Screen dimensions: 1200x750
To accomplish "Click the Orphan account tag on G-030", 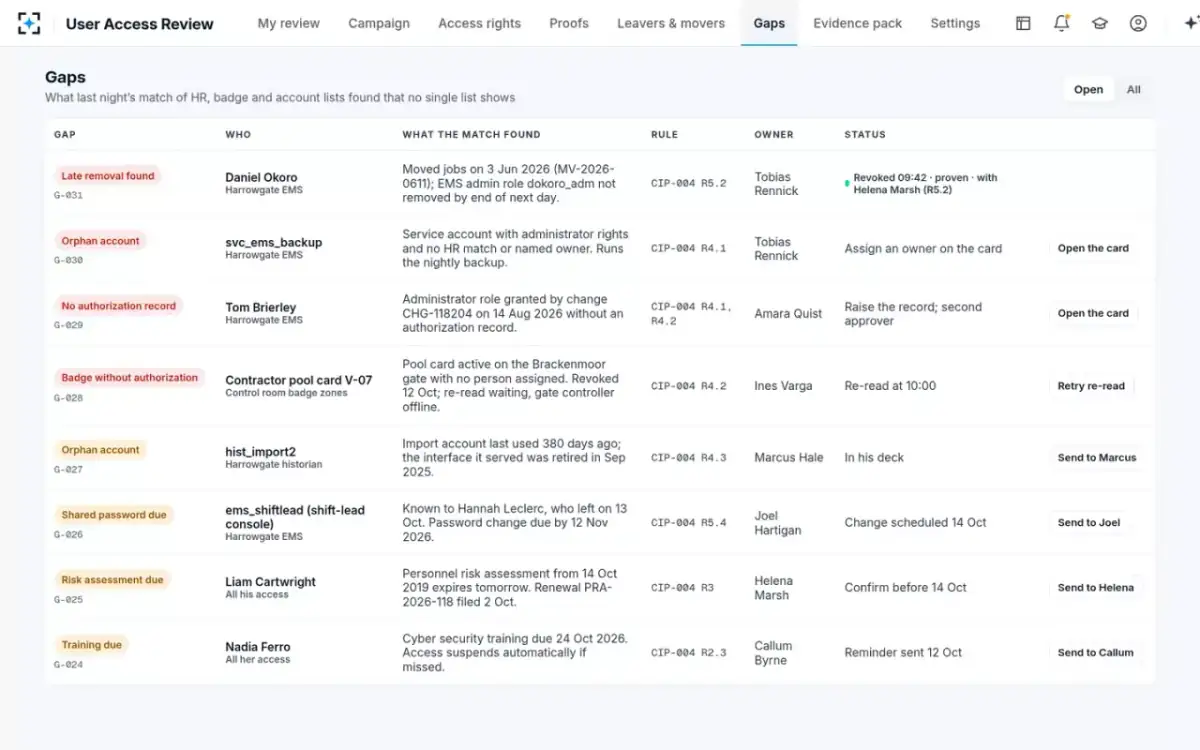I will (x=100, y=241).
